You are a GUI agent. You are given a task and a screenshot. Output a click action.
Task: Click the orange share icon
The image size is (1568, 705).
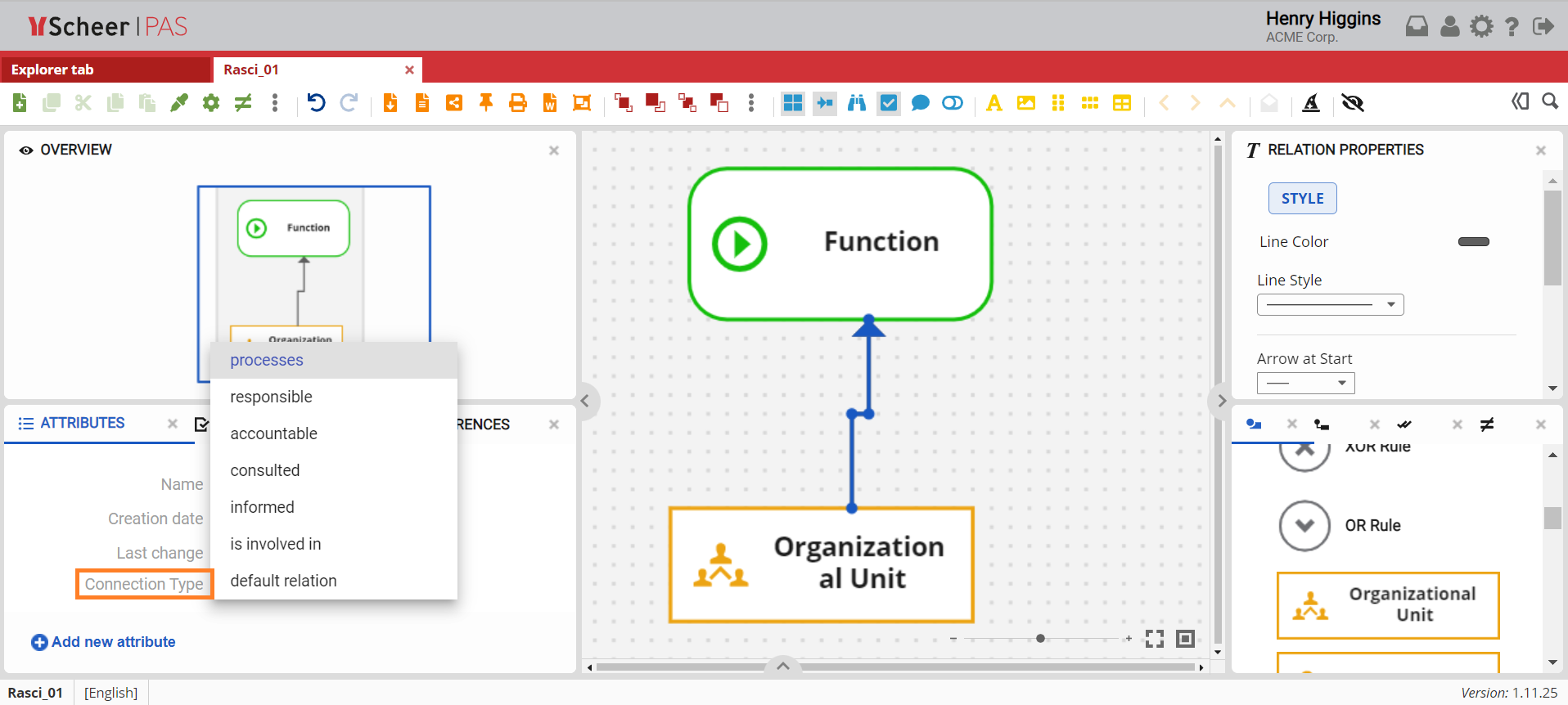pos(454,103)
